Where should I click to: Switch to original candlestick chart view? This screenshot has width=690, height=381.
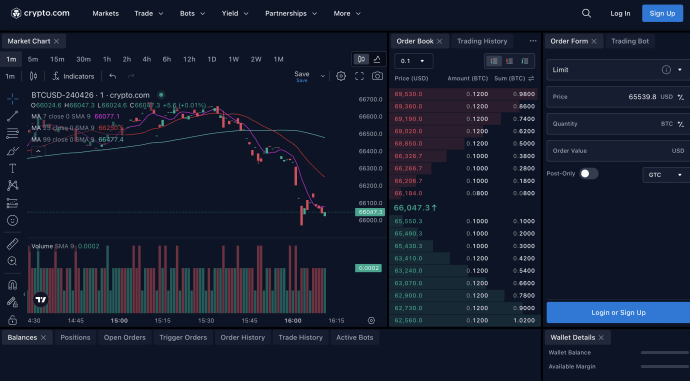point(361,59)
